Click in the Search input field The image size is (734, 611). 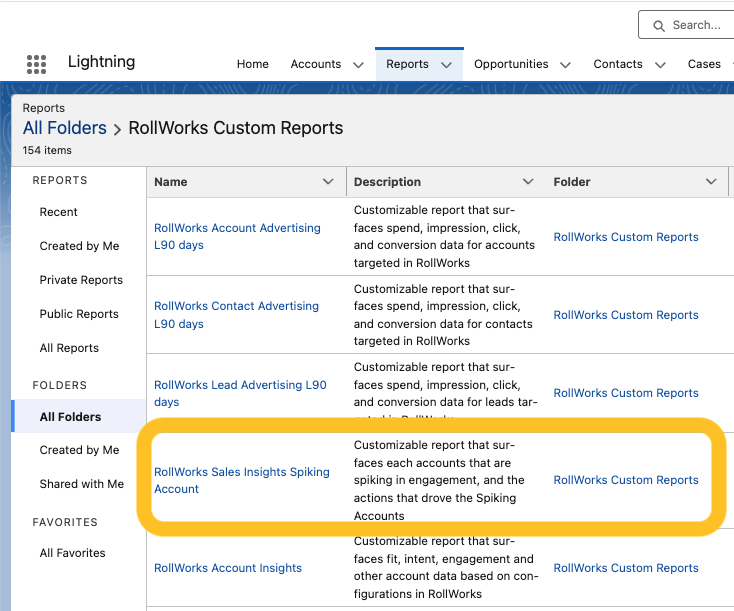click(700, 25)
